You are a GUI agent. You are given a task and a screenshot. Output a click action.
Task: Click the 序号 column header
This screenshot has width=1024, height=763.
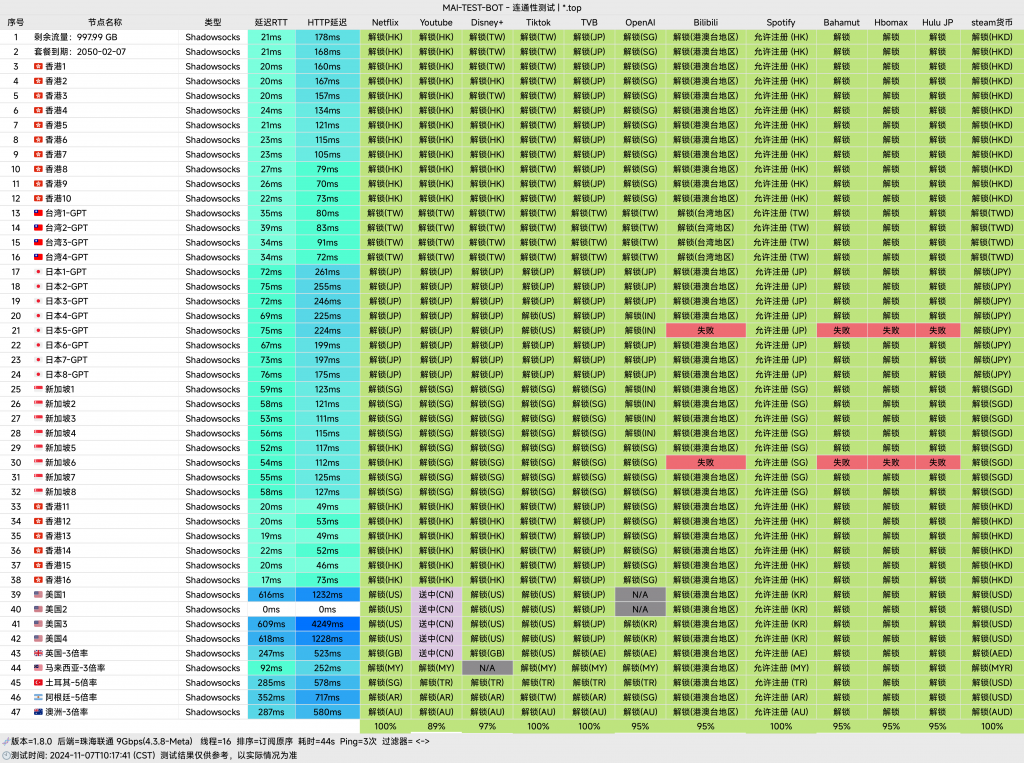(x=16, y=22)
